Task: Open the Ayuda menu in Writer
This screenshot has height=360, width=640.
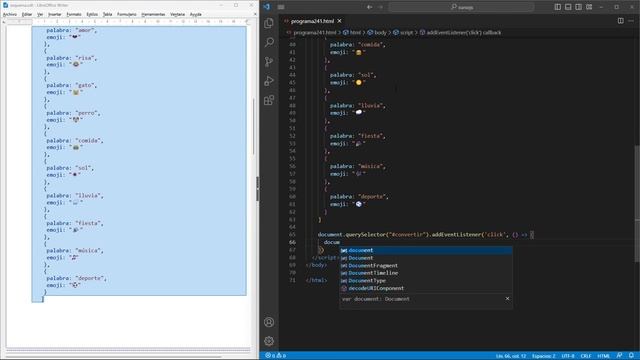Action: pyautogui.click(x=196, y=14)
